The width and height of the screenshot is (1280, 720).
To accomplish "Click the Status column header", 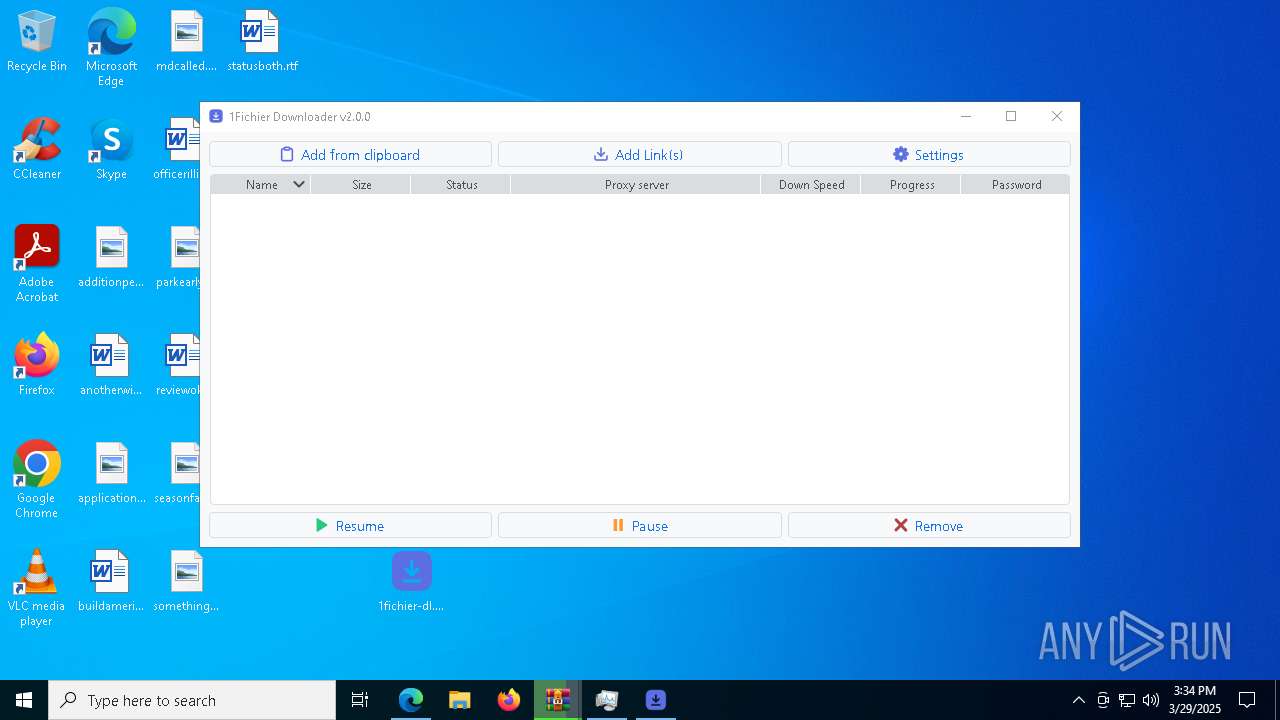I will point(461,184).
